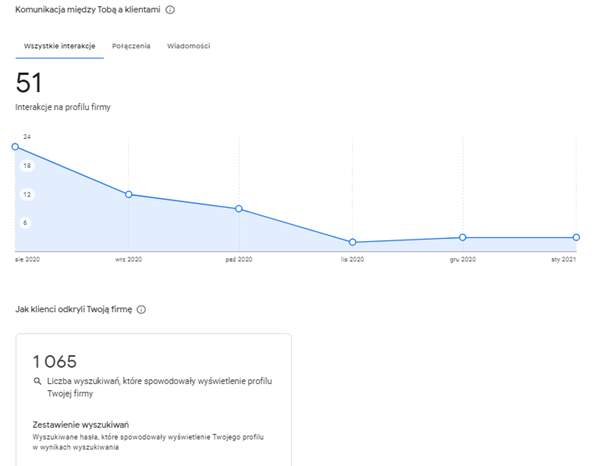The width and height of the screenshot is (600, 466).
Task: Switch to the Połączenia tab
Action: [x=131, y=46]
